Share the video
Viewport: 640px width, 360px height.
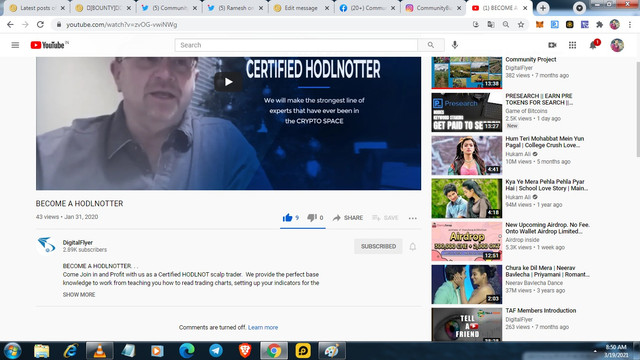click(x=348, y=218)
